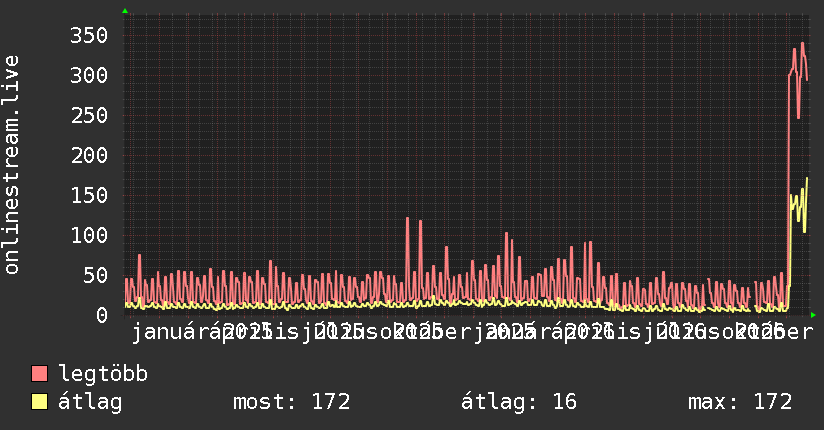The width and height of the screenshot is (824, 430).
Task: Select the 'max: 172' maximum value
Action: tap(740, 402)
